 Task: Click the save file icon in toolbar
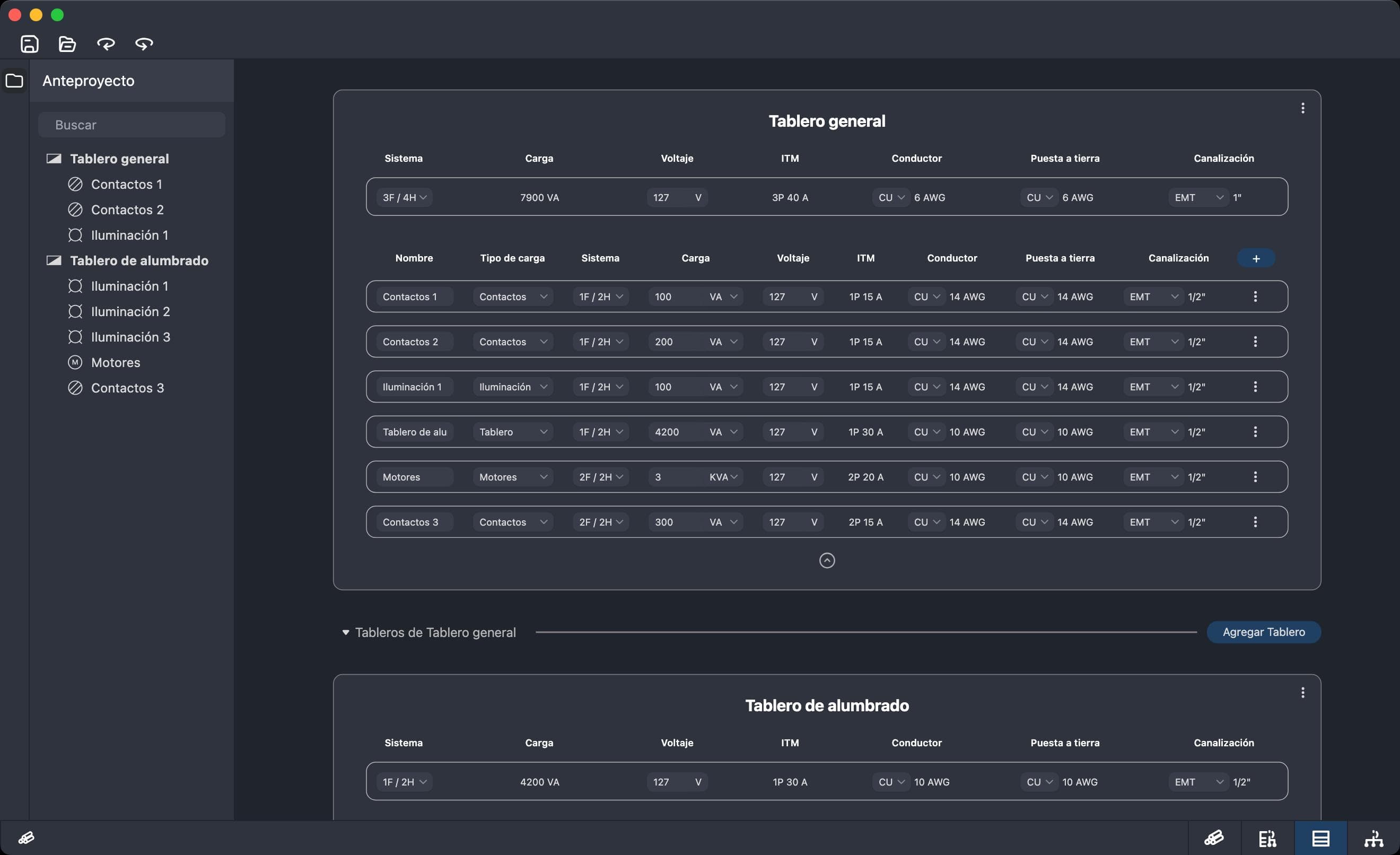pos(30,43)
